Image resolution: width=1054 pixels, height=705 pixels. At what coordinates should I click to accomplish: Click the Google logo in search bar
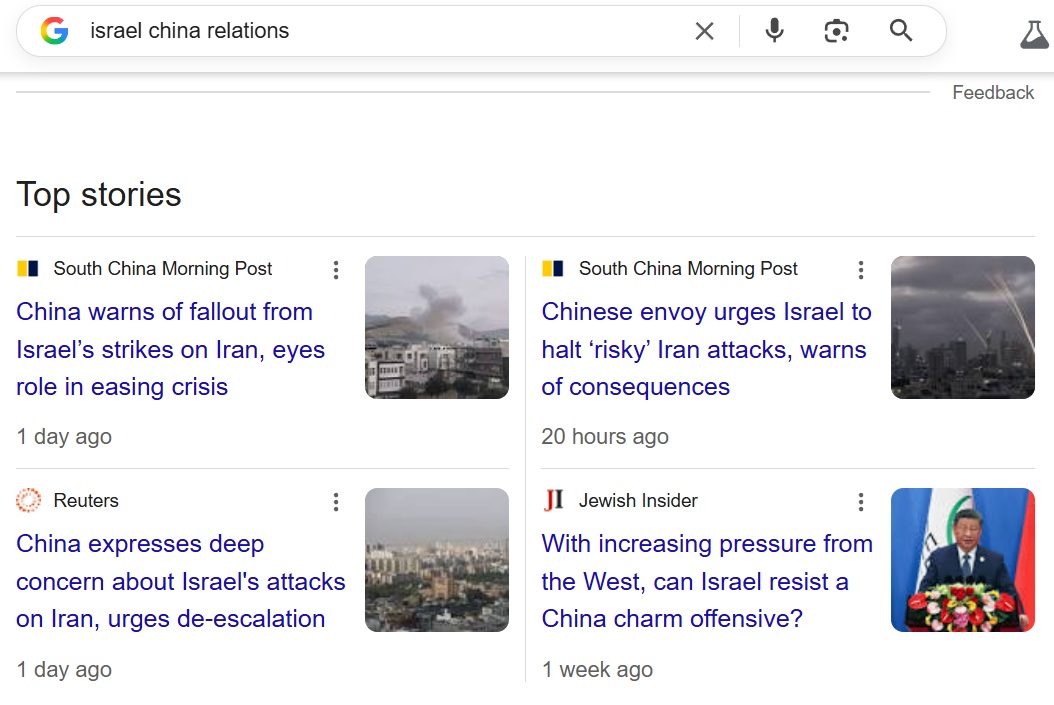point(54,31)
